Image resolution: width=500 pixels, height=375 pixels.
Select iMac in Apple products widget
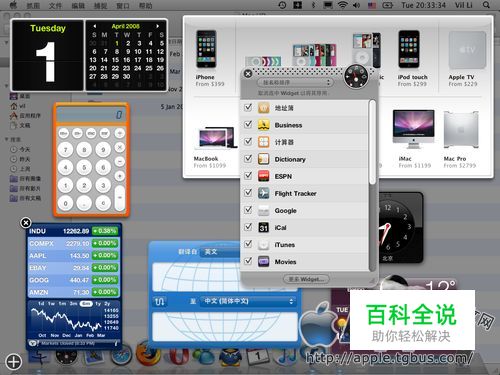point(414,139)
